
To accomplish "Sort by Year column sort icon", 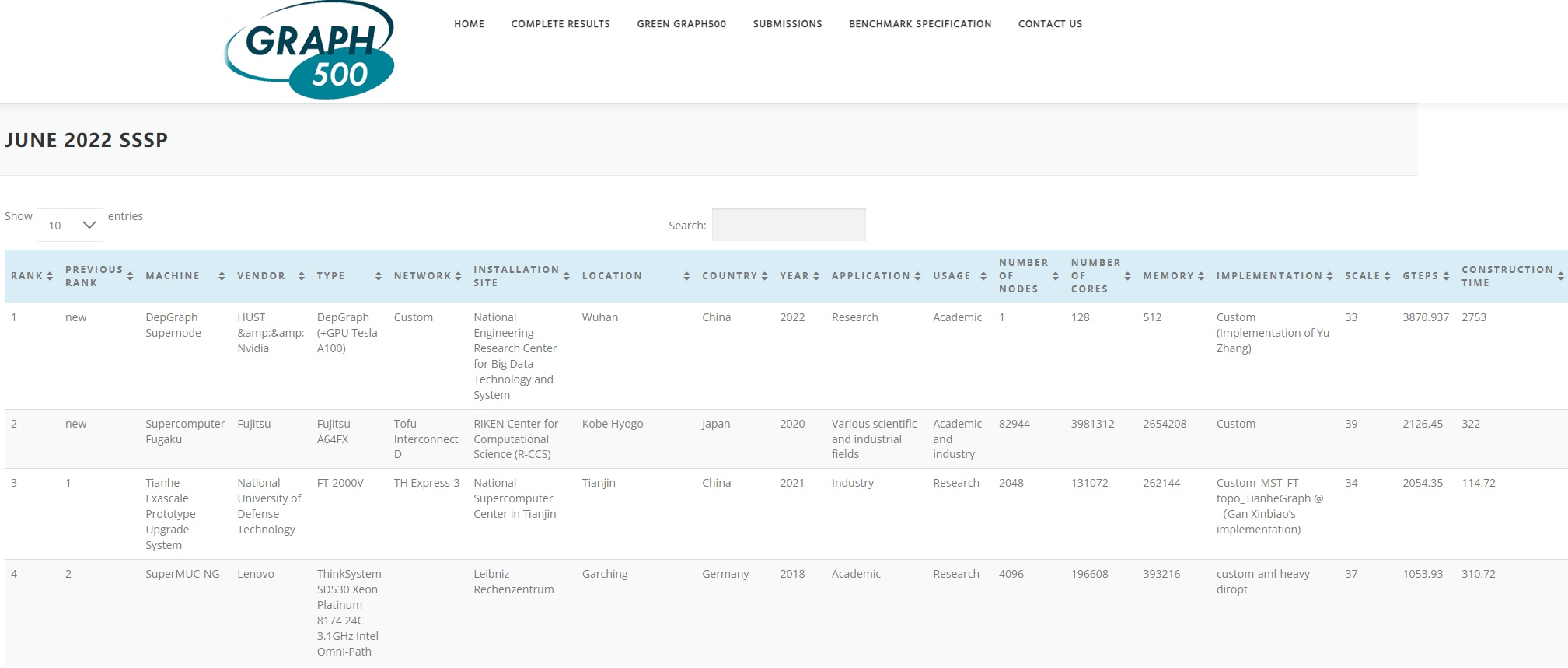I will 816,276.
